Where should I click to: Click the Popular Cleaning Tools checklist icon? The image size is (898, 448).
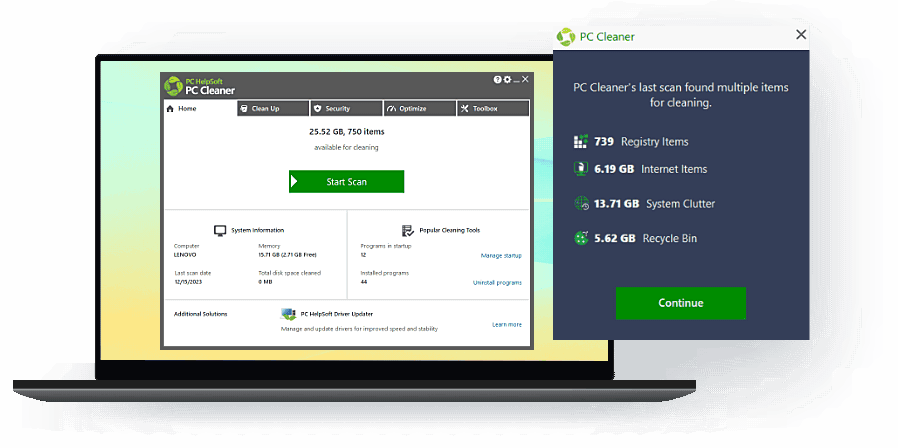point(407,230)
